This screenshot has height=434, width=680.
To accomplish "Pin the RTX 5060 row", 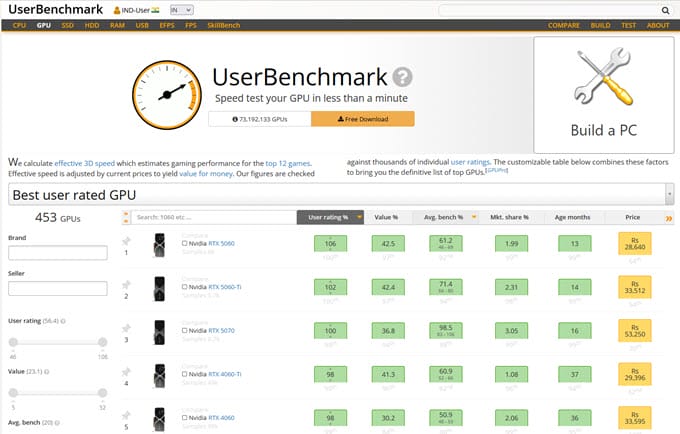I will click(126, 241).
